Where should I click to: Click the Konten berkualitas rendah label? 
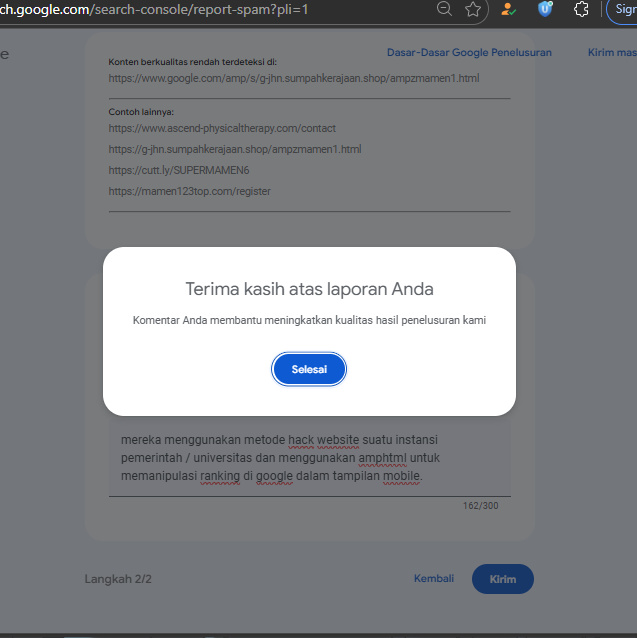tap(192, 62)
